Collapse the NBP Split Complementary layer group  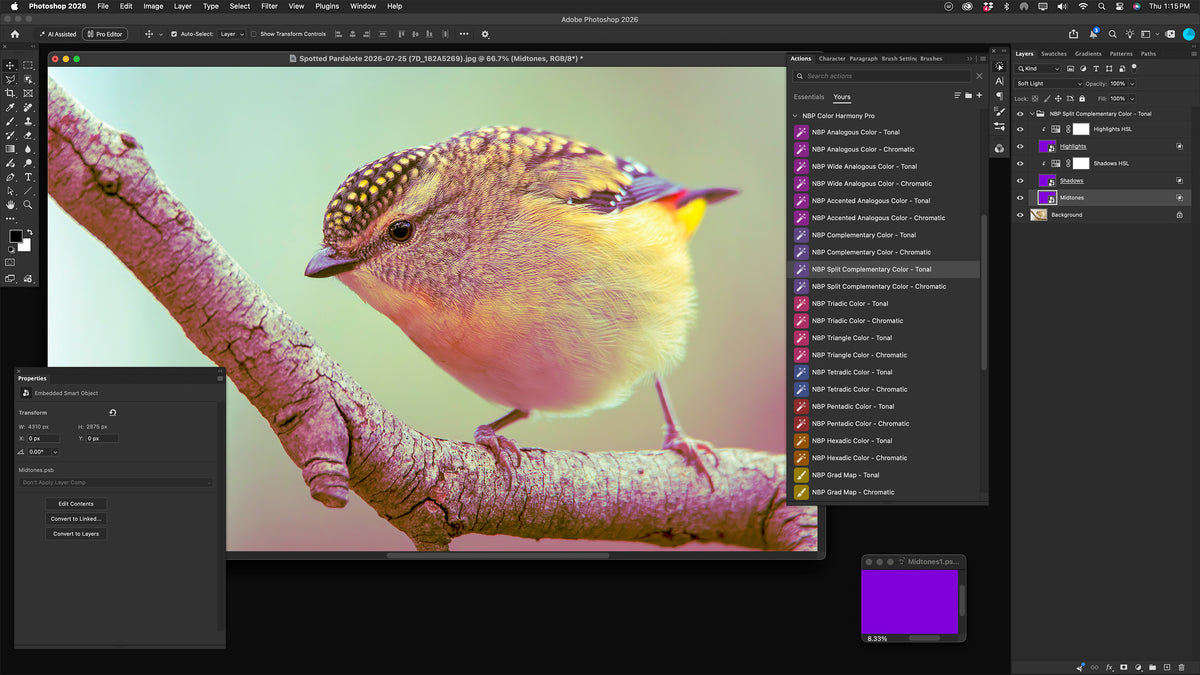[x=1032, y=114]
